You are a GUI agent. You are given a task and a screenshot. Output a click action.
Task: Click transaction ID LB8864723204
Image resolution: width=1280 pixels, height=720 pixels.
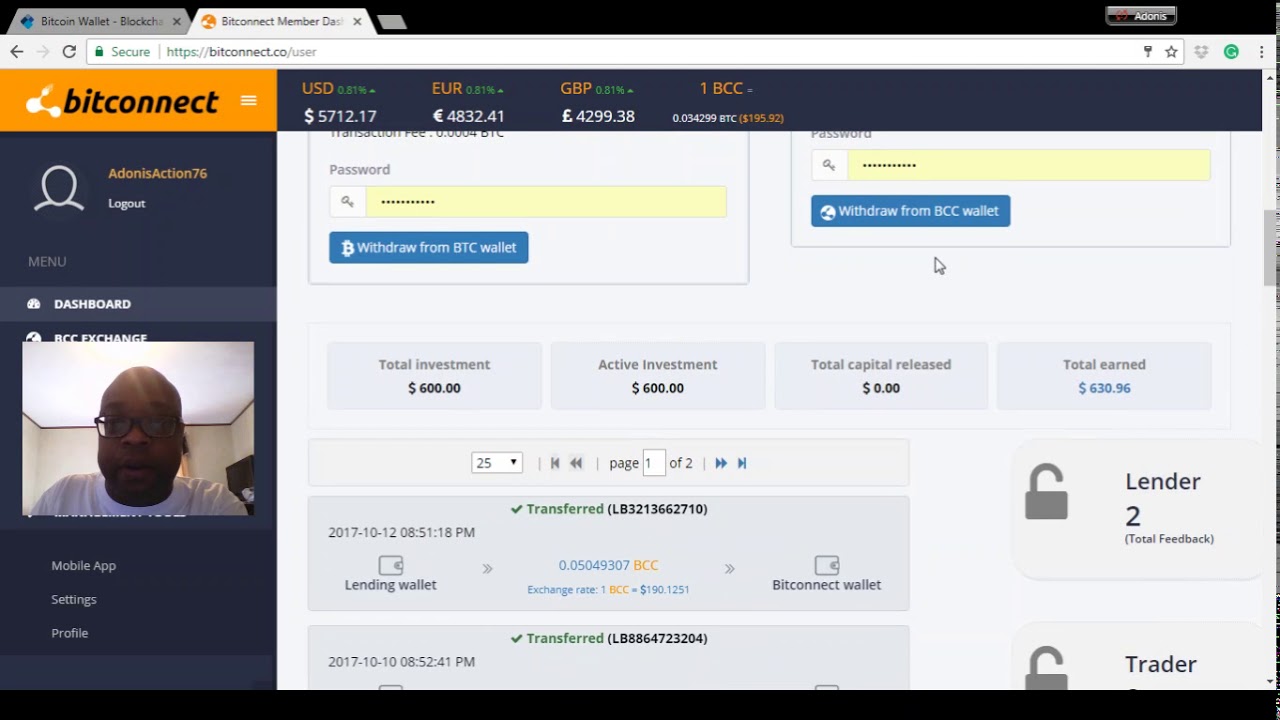coord(657,638)
